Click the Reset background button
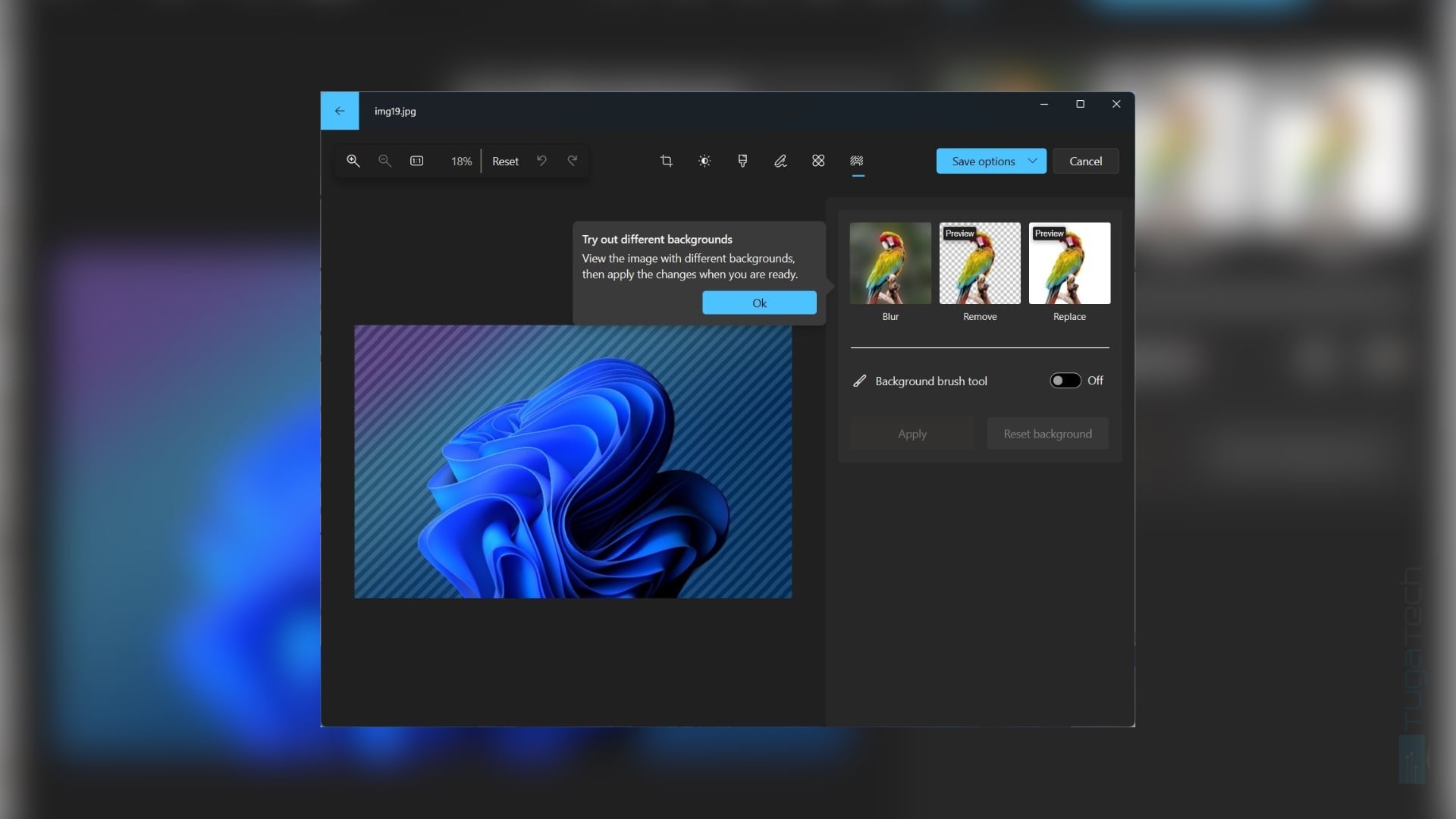 pyautogui.click(x=1047, y=434)
